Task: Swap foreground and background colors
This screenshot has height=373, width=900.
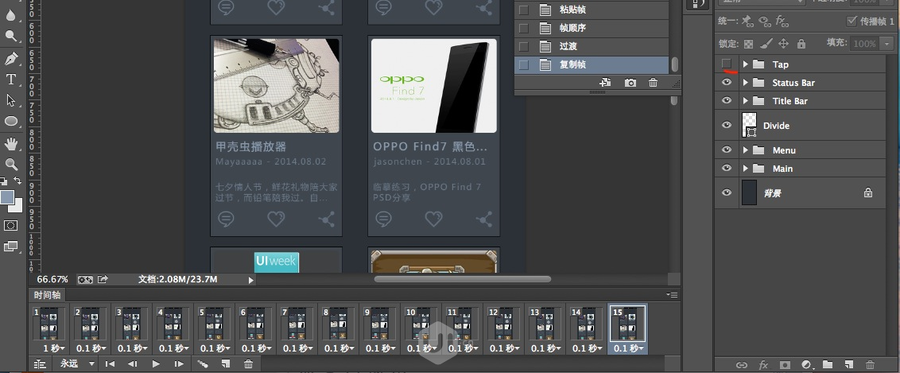Action: coord(18,181)
